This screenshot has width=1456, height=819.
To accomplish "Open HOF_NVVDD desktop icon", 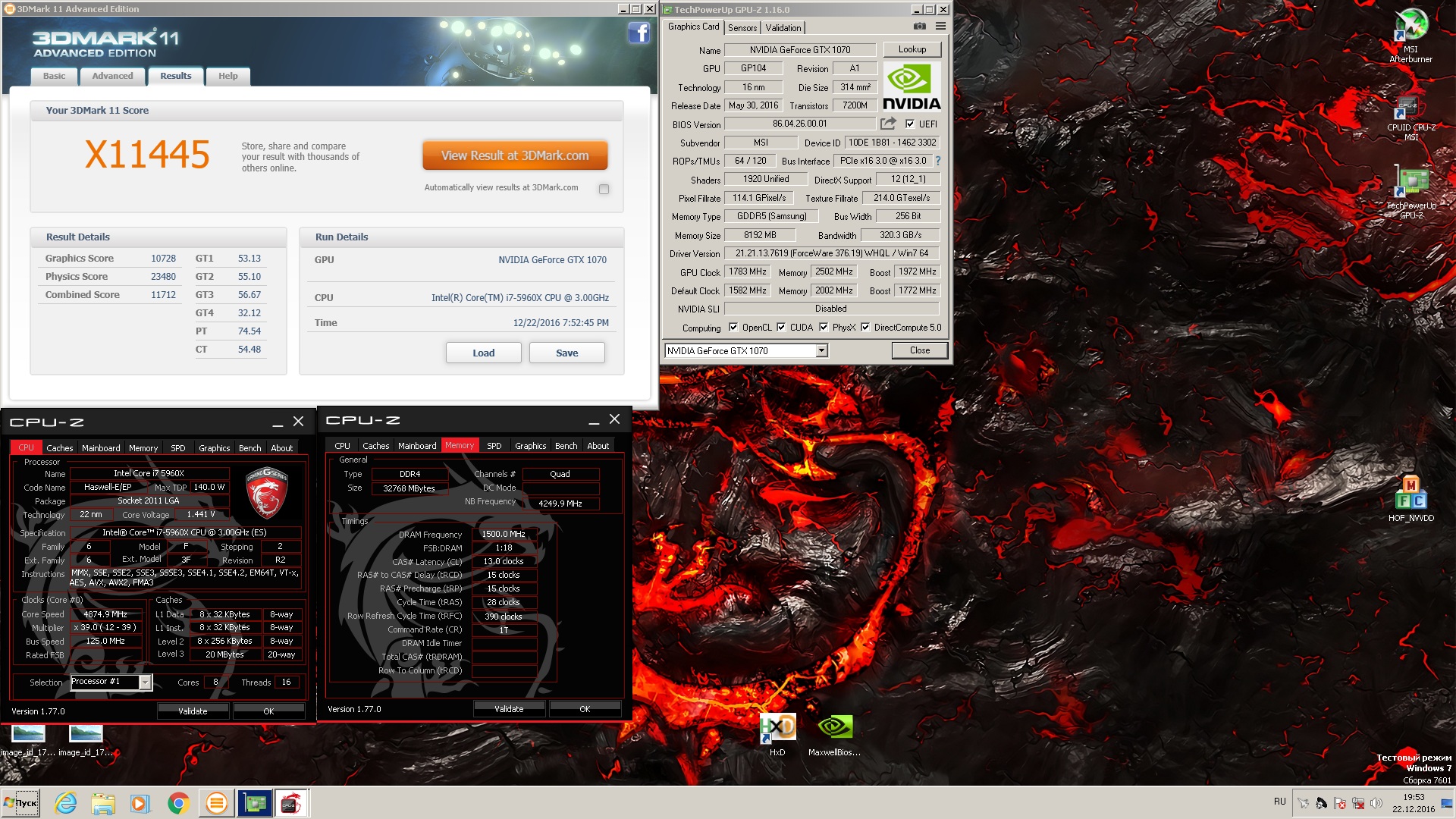I will (x=1410, y=497).
